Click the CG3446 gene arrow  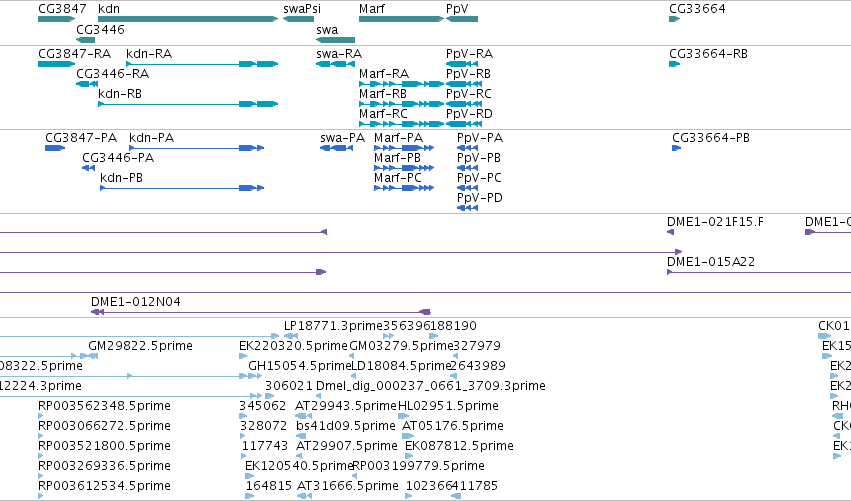[86, 40]
